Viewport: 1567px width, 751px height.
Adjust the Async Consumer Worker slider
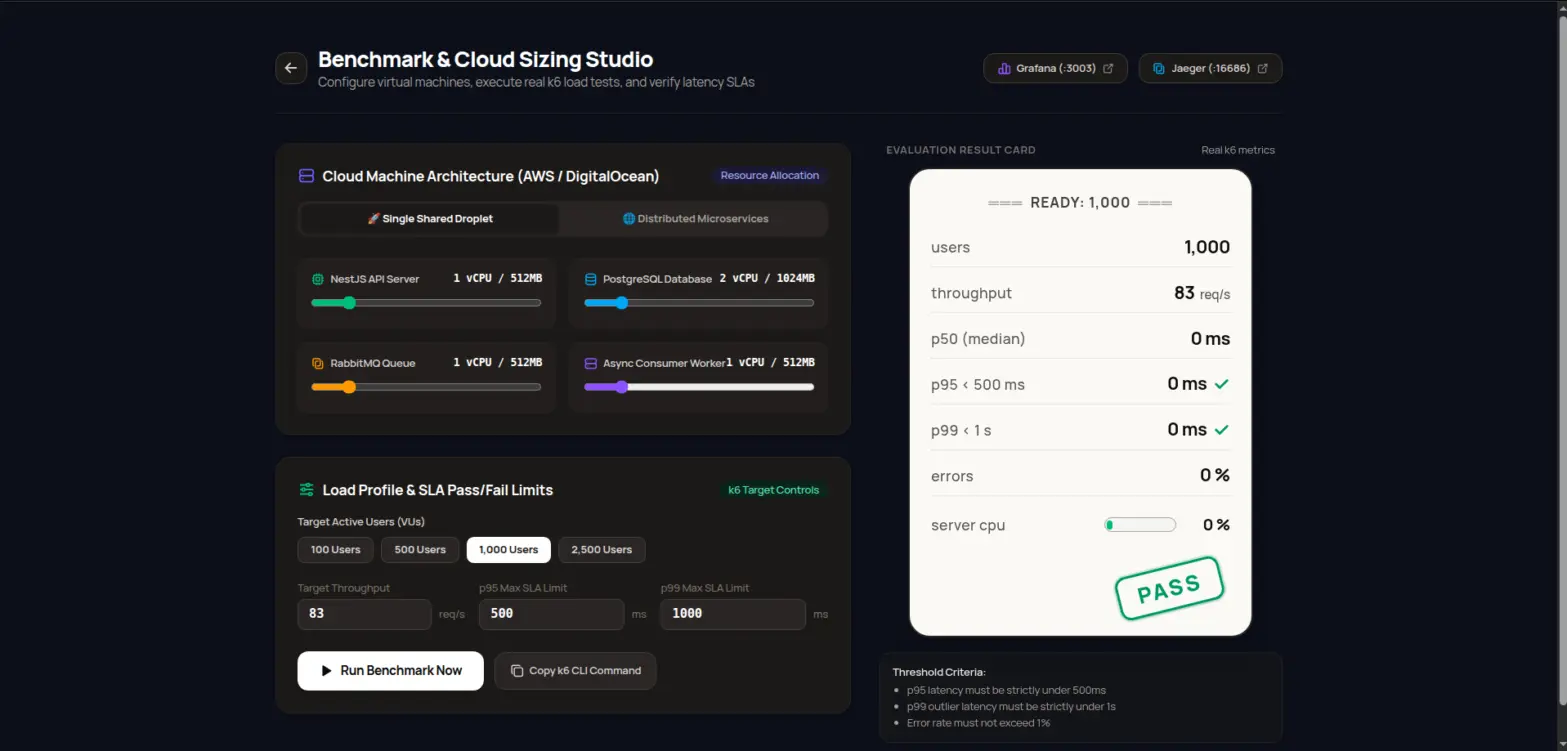click(699, 387)
